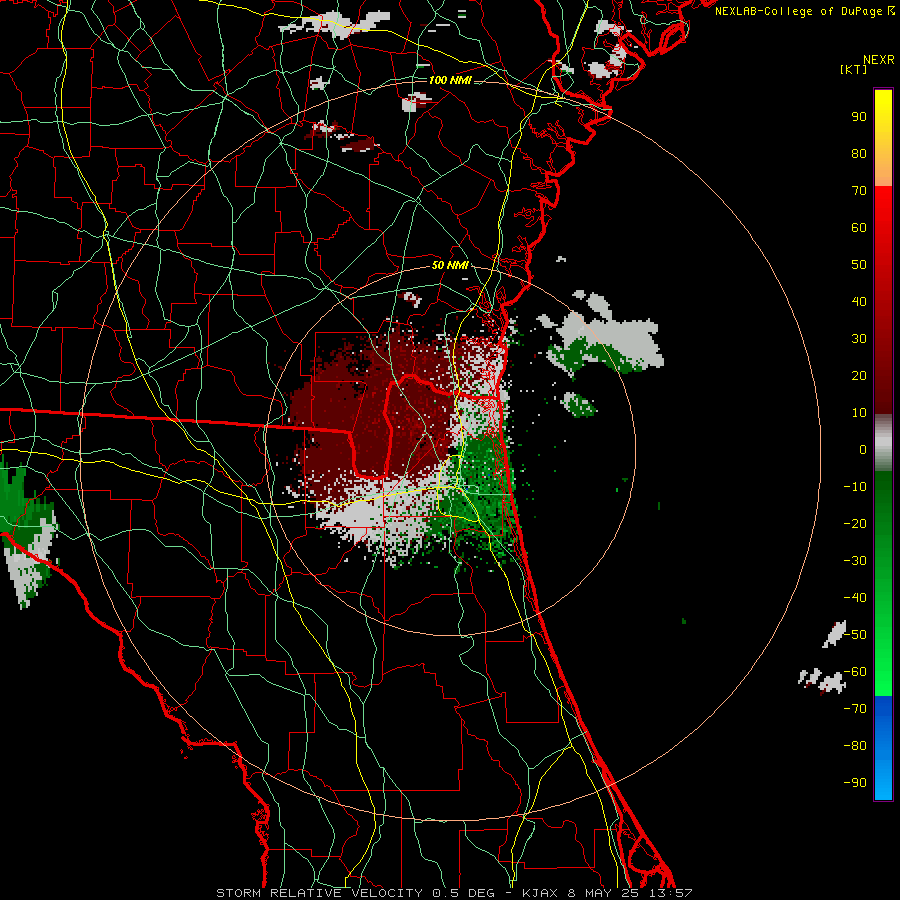Click the positive 10 scale value
Image resolution: width=900 pixels, height=900 pixels.
pos(859,413)
